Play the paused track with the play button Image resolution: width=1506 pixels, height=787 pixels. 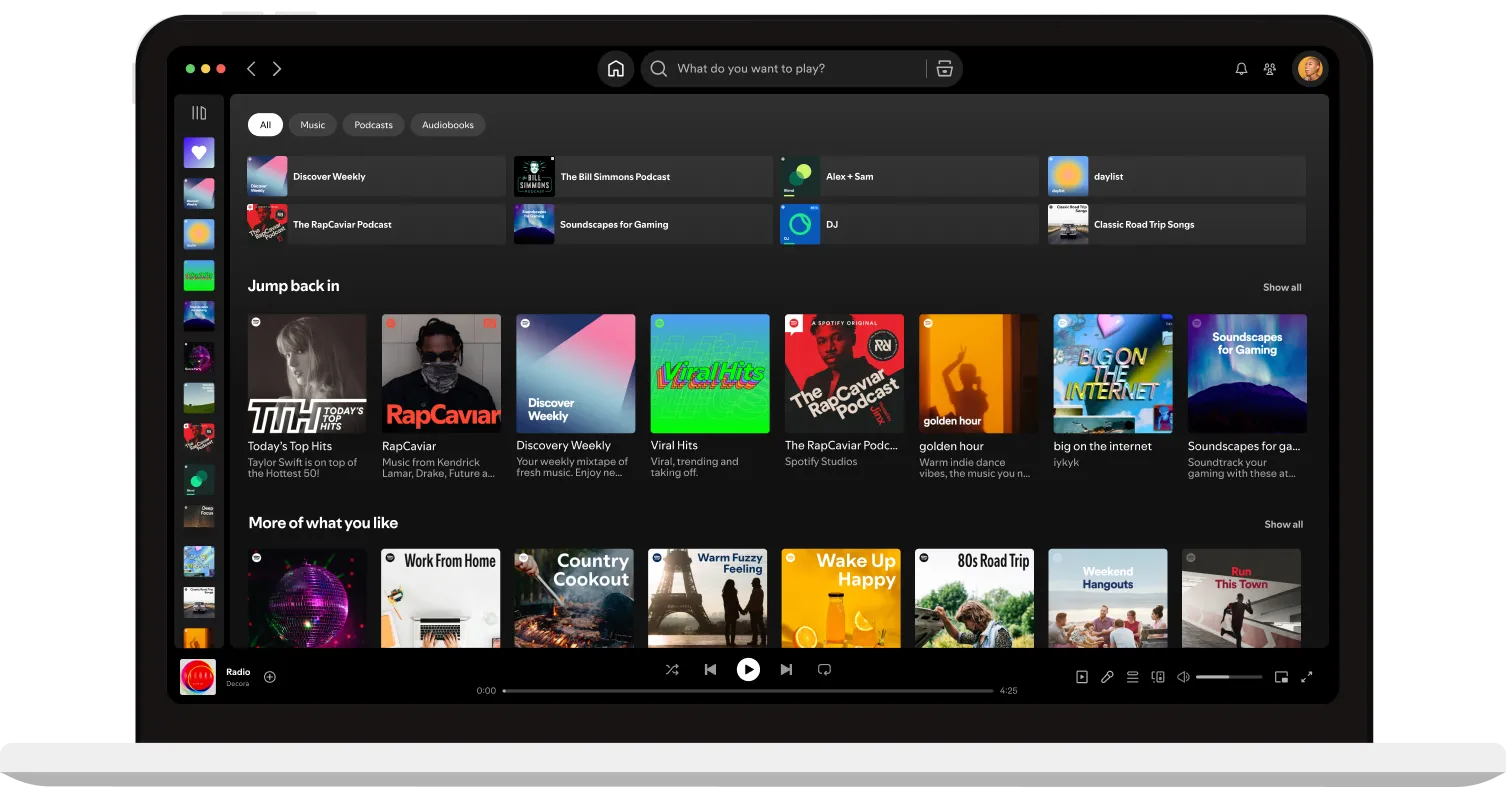point(748,669)
